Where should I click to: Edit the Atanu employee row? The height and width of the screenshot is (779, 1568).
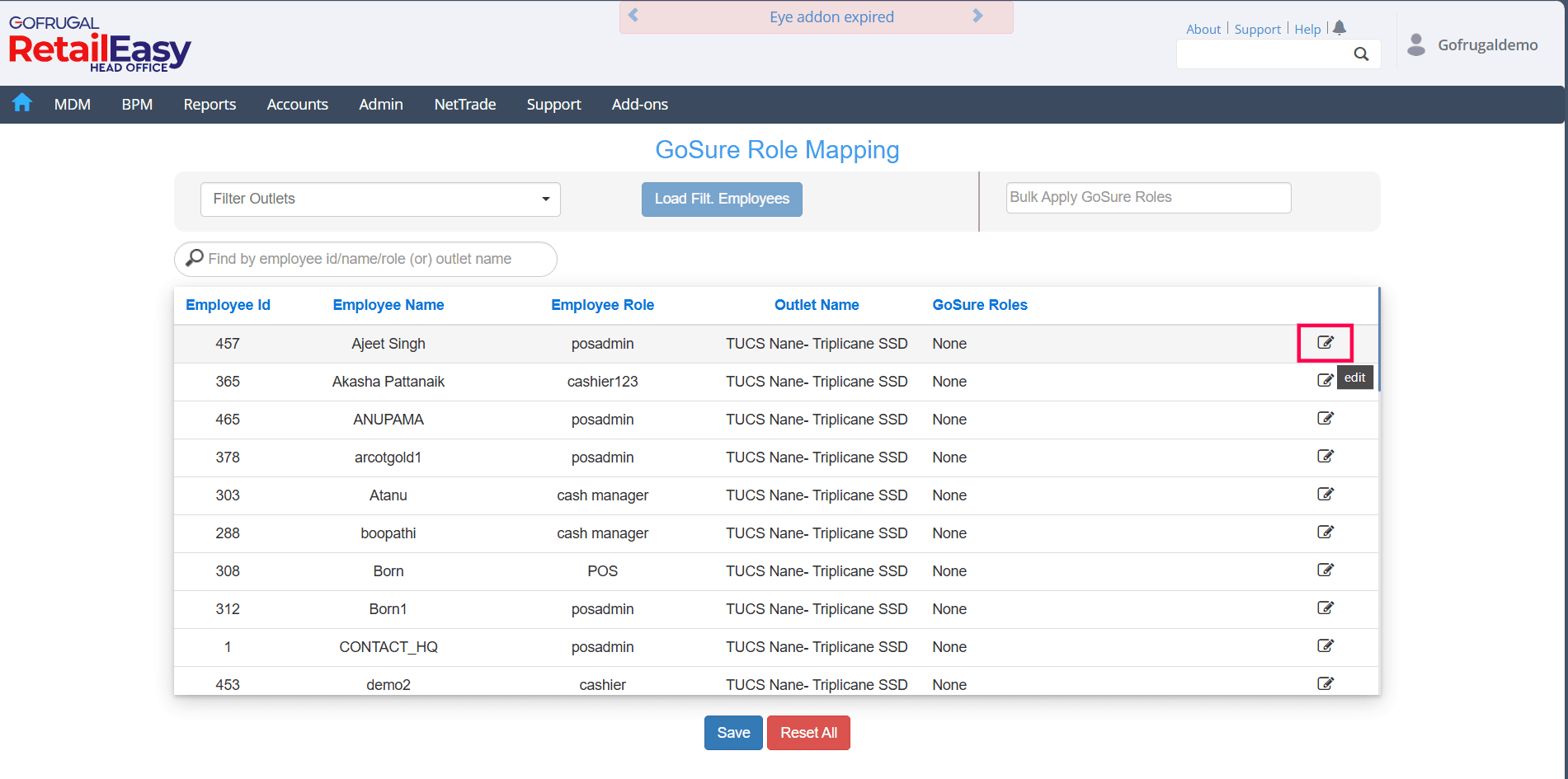(x=1325, y=495)
